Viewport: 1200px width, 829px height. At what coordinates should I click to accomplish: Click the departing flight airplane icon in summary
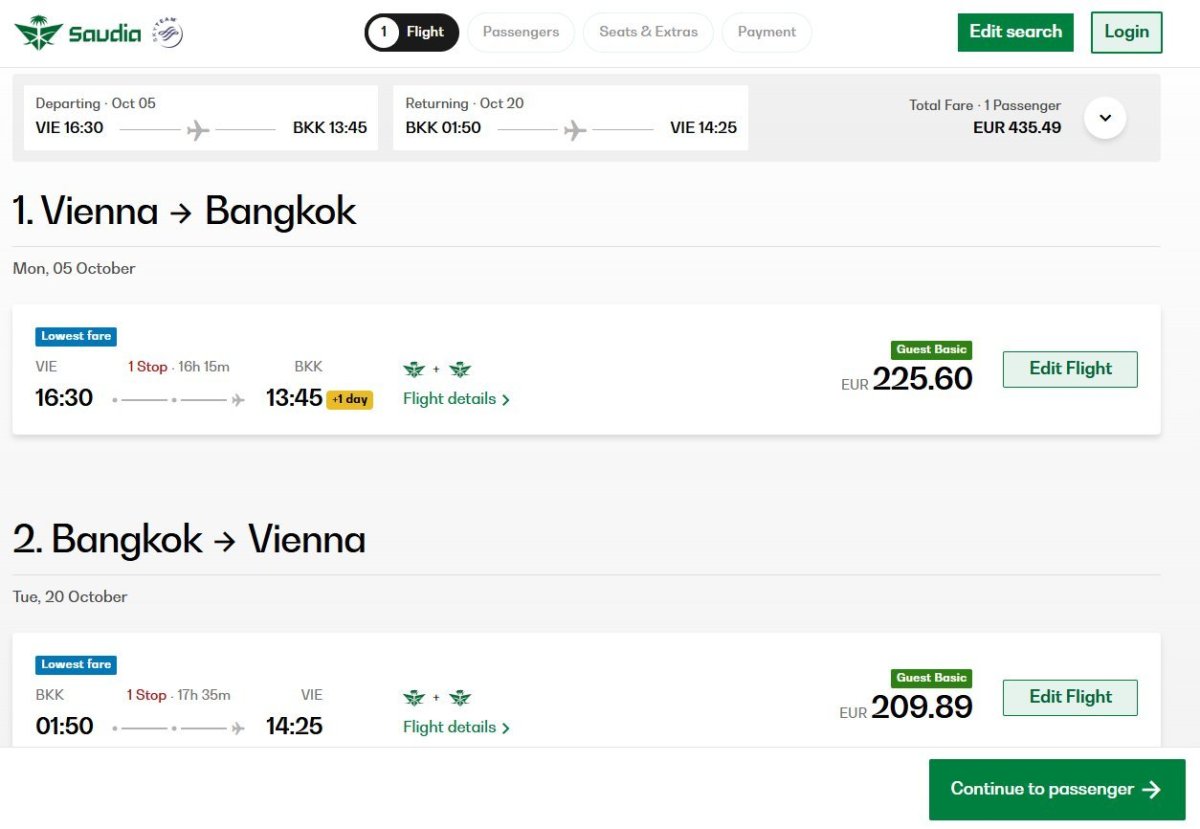tap(198, 129)
